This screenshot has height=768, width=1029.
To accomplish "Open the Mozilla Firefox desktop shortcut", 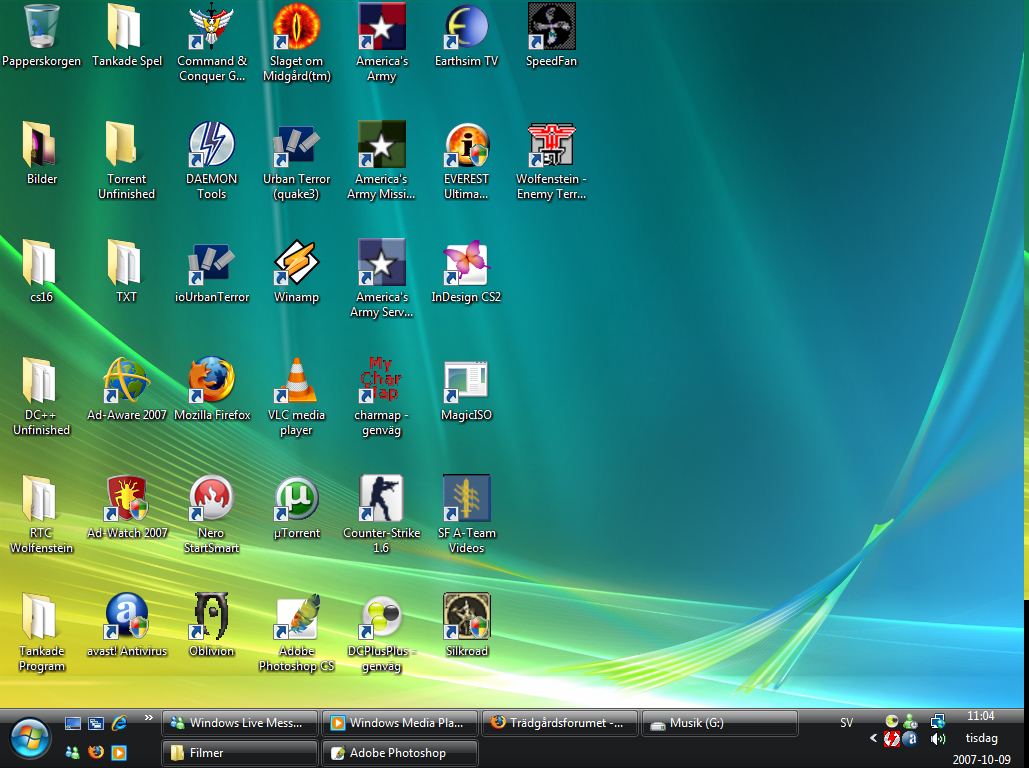I will click(x=212, y=381).
